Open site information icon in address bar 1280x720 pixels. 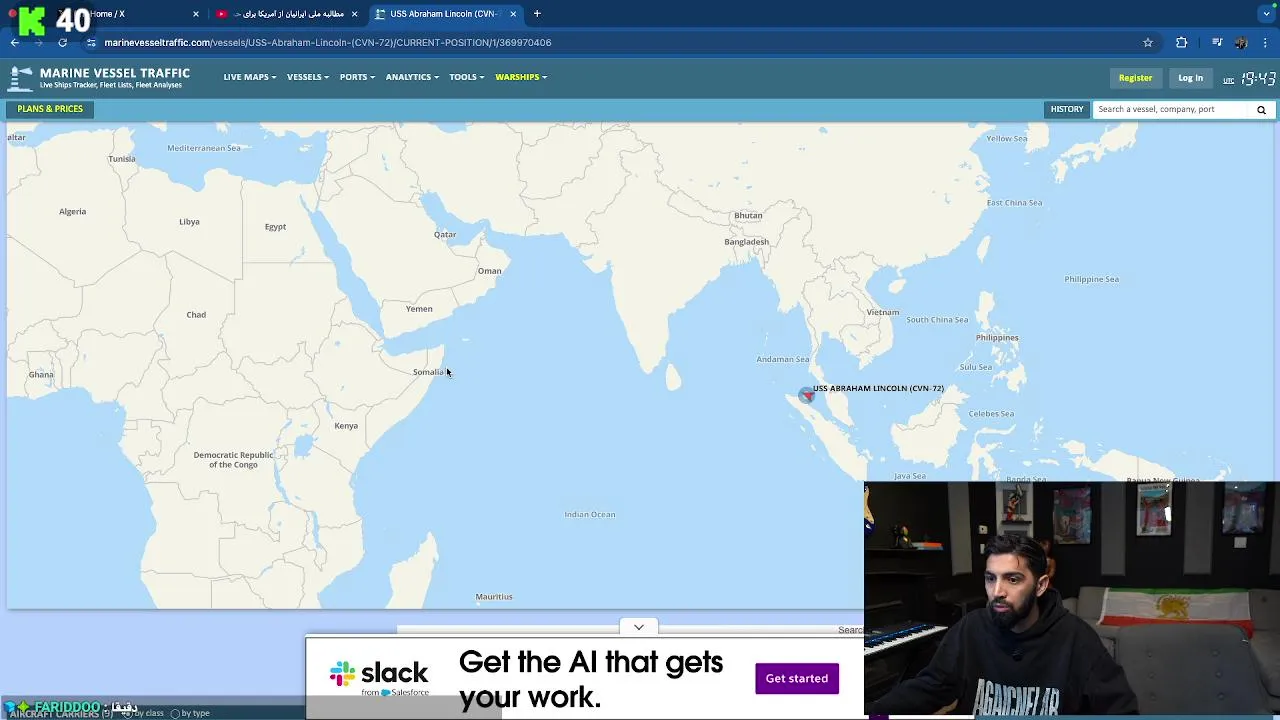(91, 42)
